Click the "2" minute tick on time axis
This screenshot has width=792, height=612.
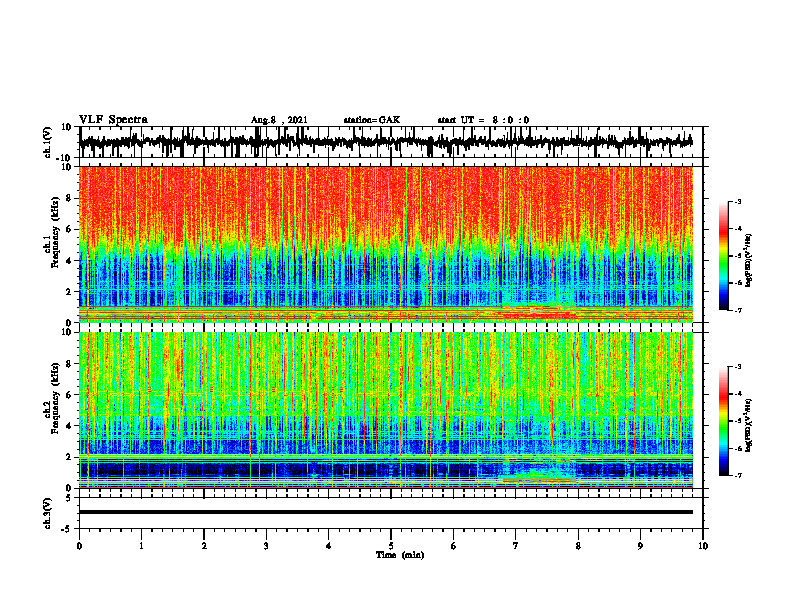pos(204,546)
